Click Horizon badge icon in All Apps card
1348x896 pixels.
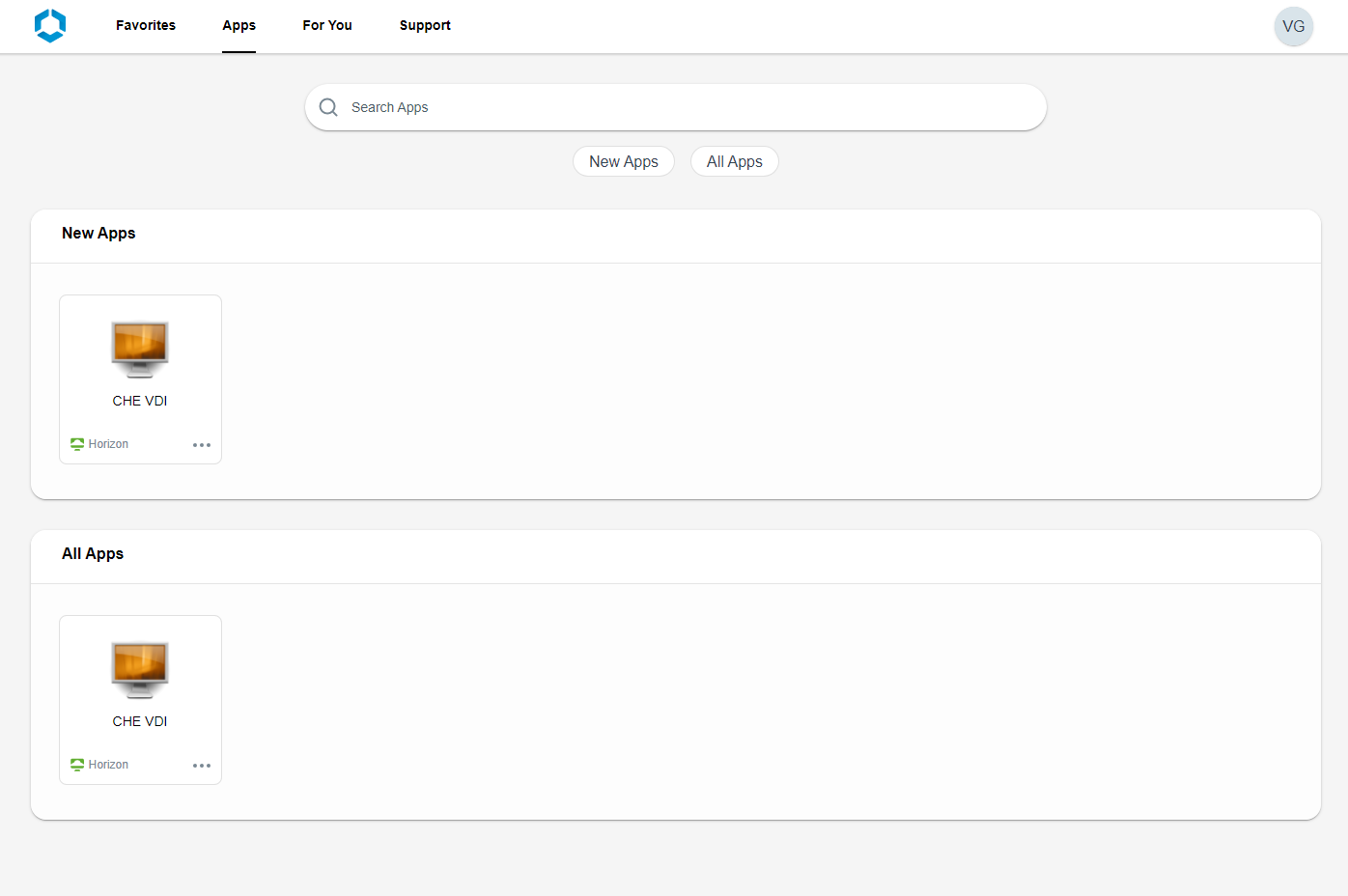(x=77, y=765)
